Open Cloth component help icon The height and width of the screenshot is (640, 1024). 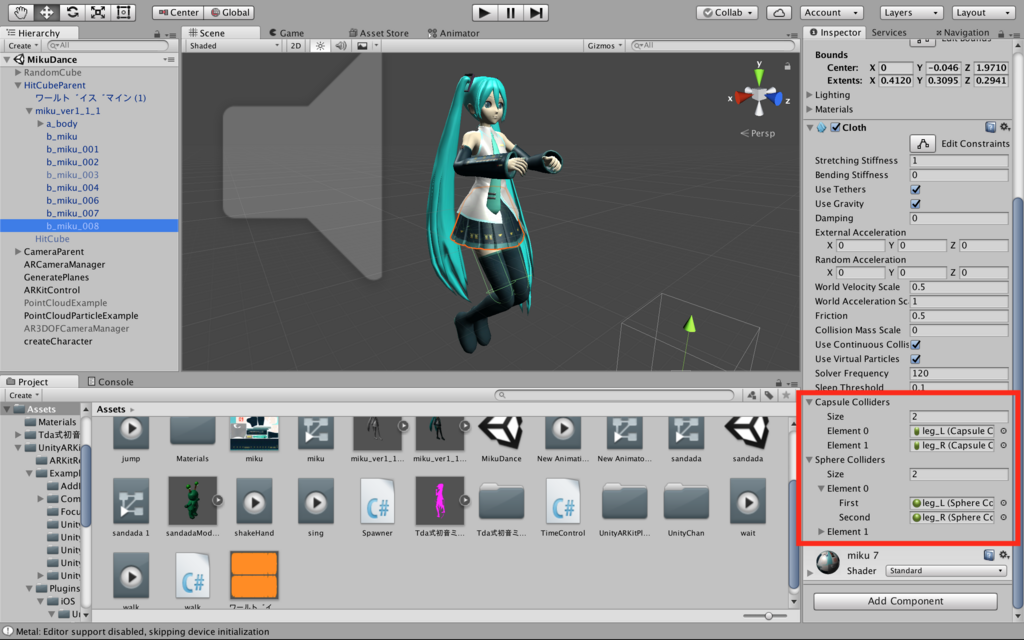pos(990,127)
